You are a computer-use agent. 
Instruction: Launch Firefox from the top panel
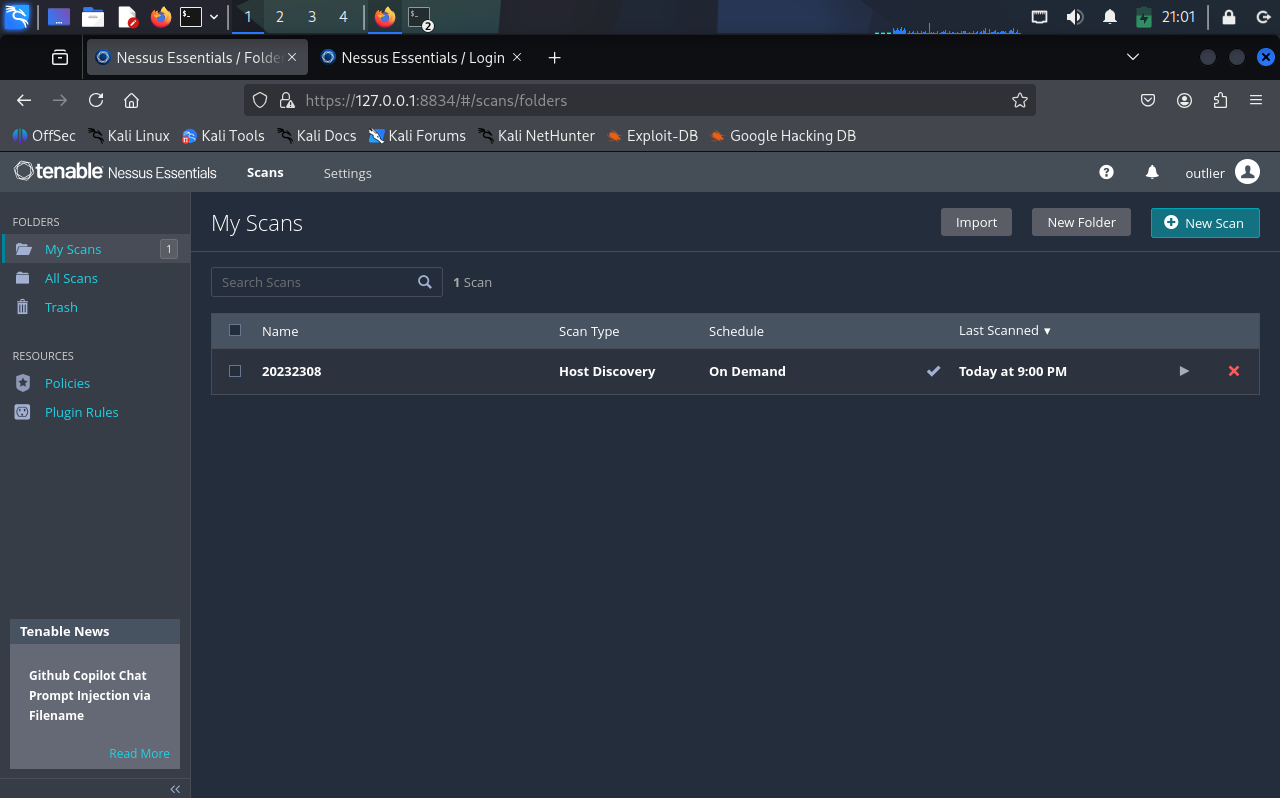coord(161,17)
